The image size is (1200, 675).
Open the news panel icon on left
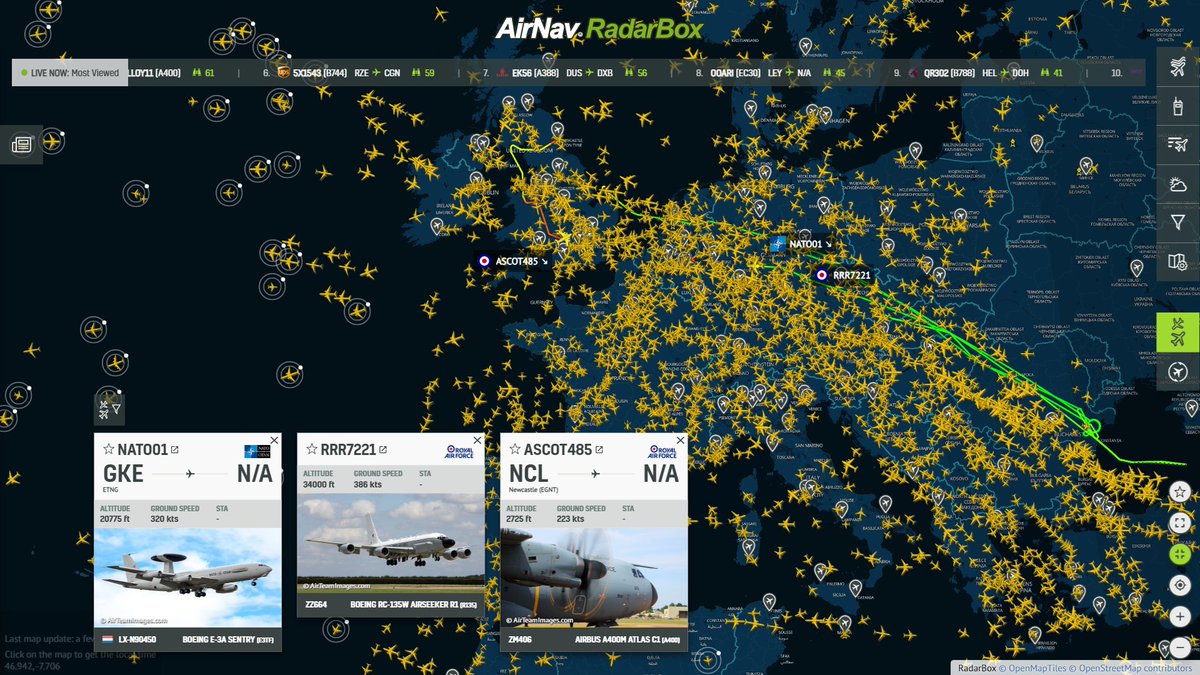21,145
